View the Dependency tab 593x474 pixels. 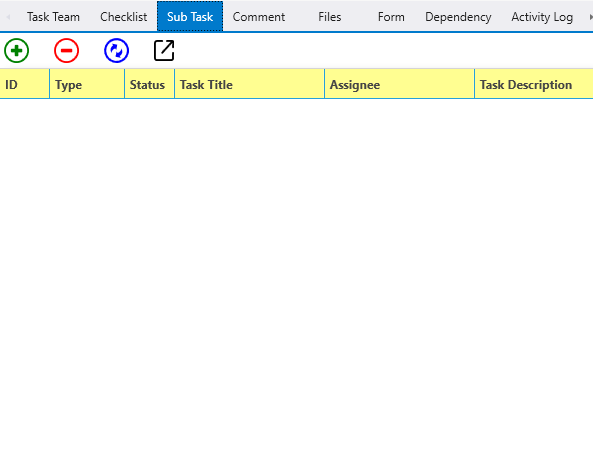tap(458, 17)
